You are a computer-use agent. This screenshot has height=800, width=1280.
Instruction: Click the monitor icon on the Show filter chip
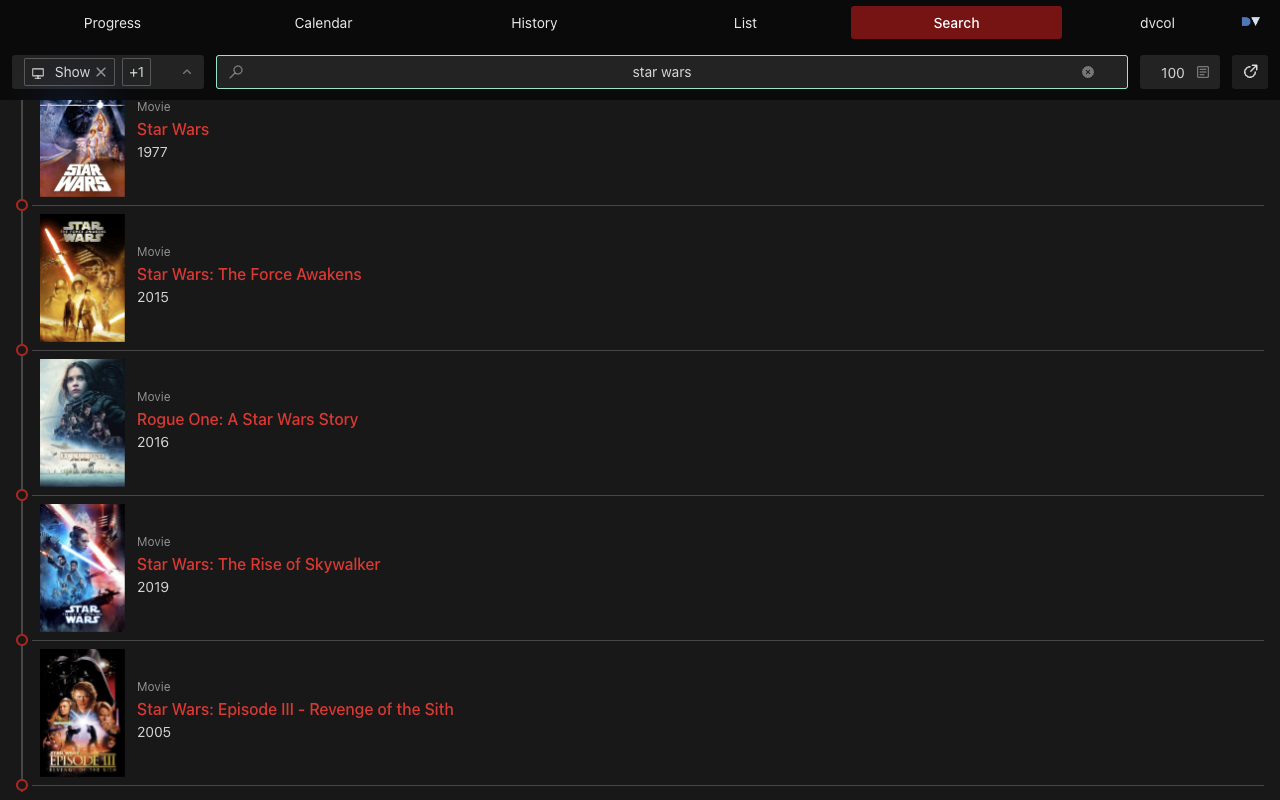38,72
